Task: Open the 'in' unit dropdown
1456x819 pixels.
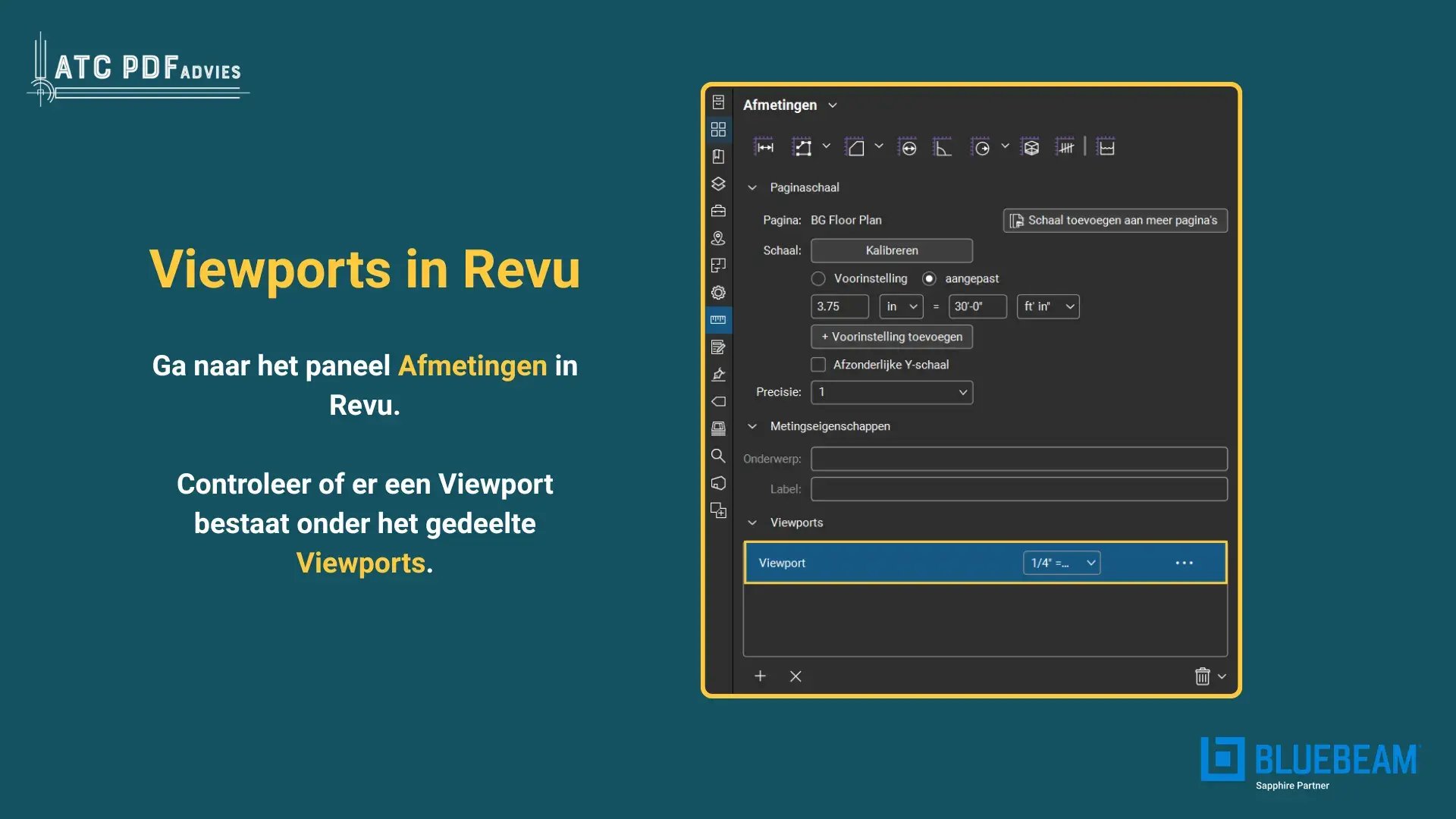Action: click(901, 306)
